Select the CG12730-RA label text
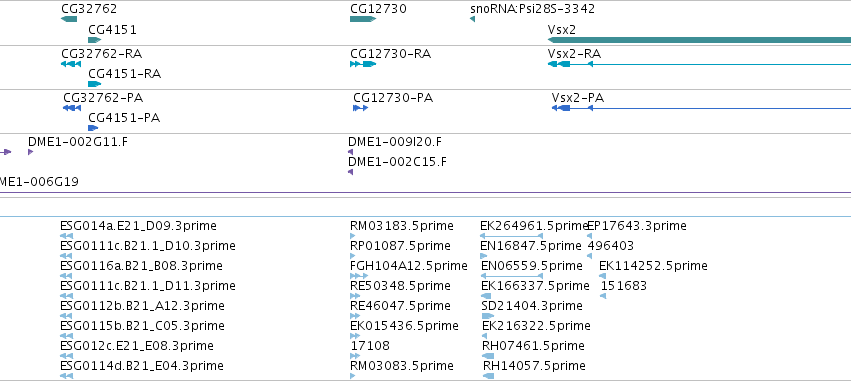This screenshot has height=381, width=851. click(x=391, y=53)
